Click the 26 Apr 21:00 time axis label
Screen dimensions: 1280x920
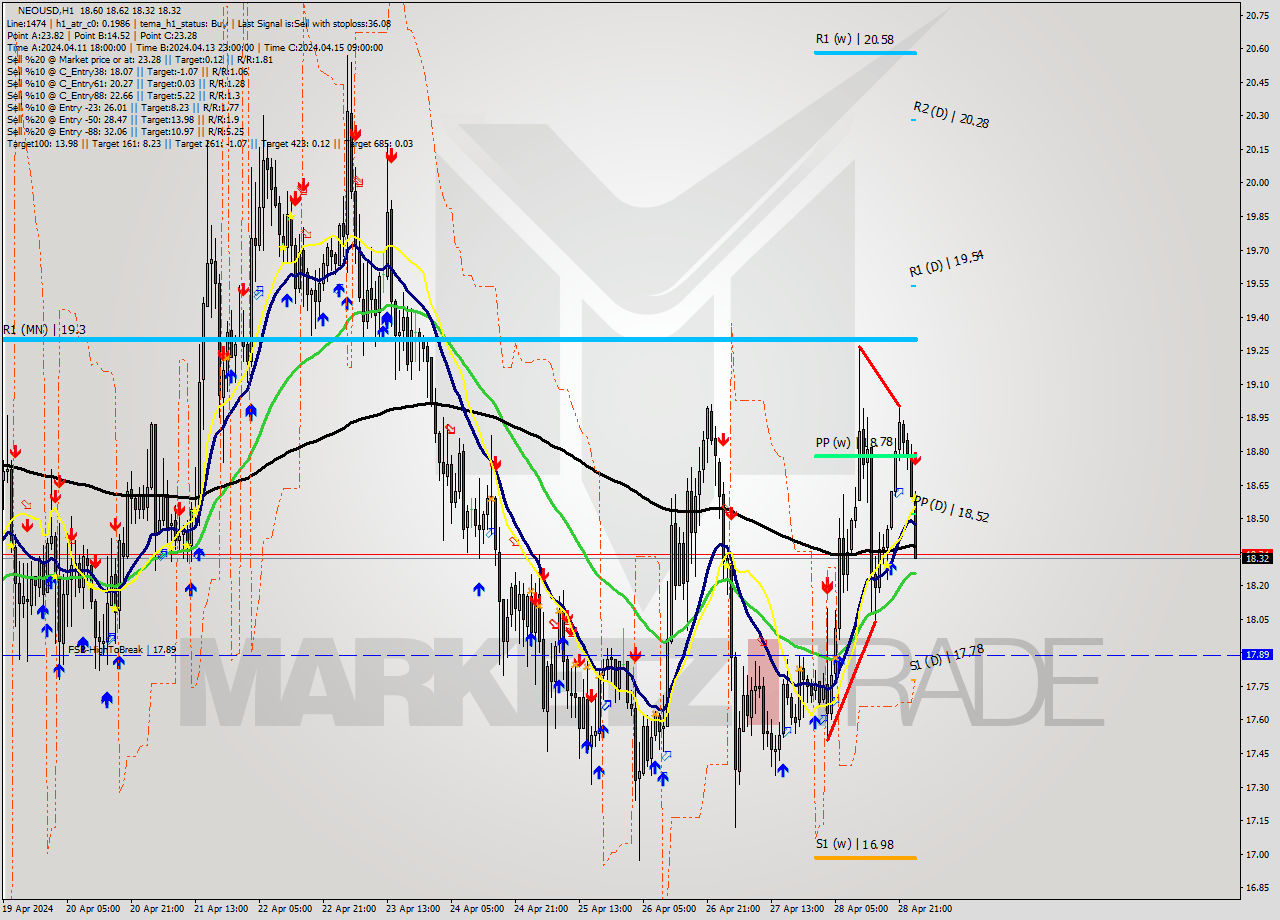pyautogui.click(x=733, y=909)
